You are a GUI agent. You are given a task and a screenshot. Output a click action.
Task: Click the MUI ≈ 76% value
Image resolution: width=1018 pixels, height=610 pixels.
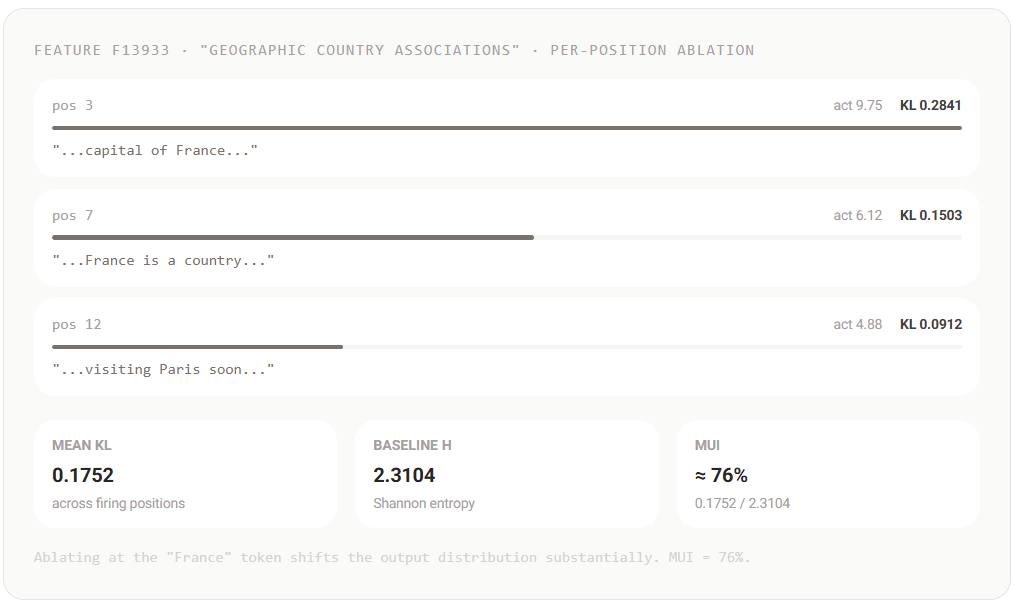(x=721, y=475)
